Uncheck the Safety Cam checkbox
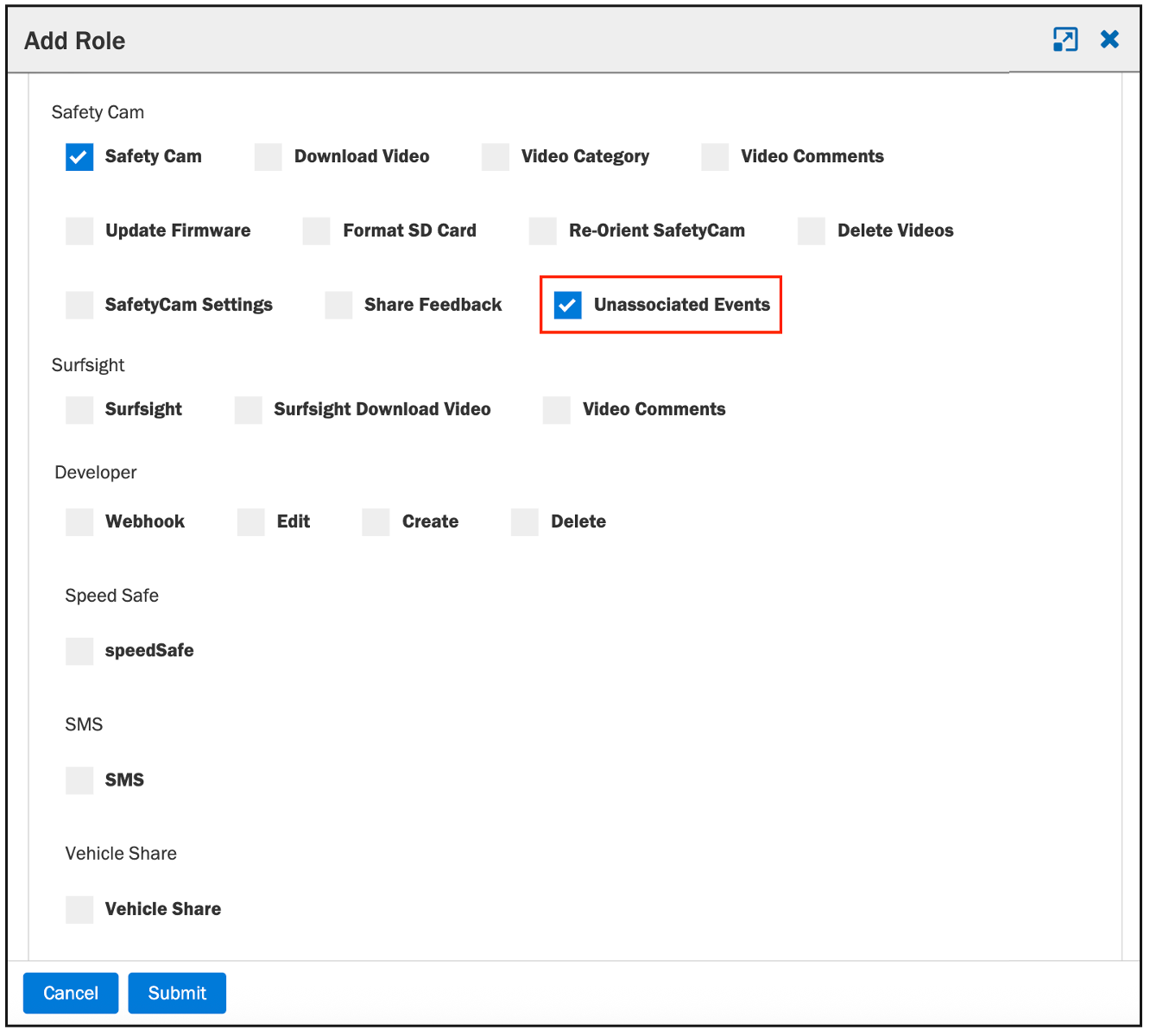 pos(79,157)
